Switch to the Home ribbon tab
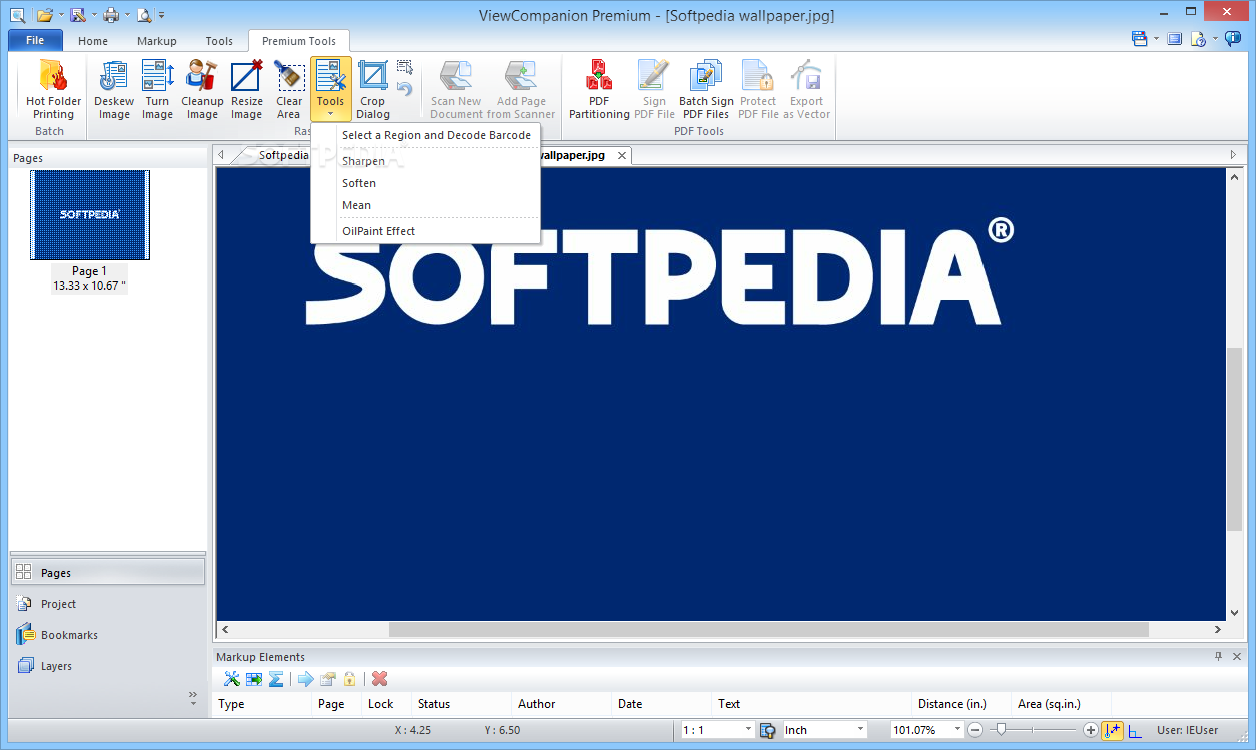Screen dimensions: 1256x750 (93, 41)
